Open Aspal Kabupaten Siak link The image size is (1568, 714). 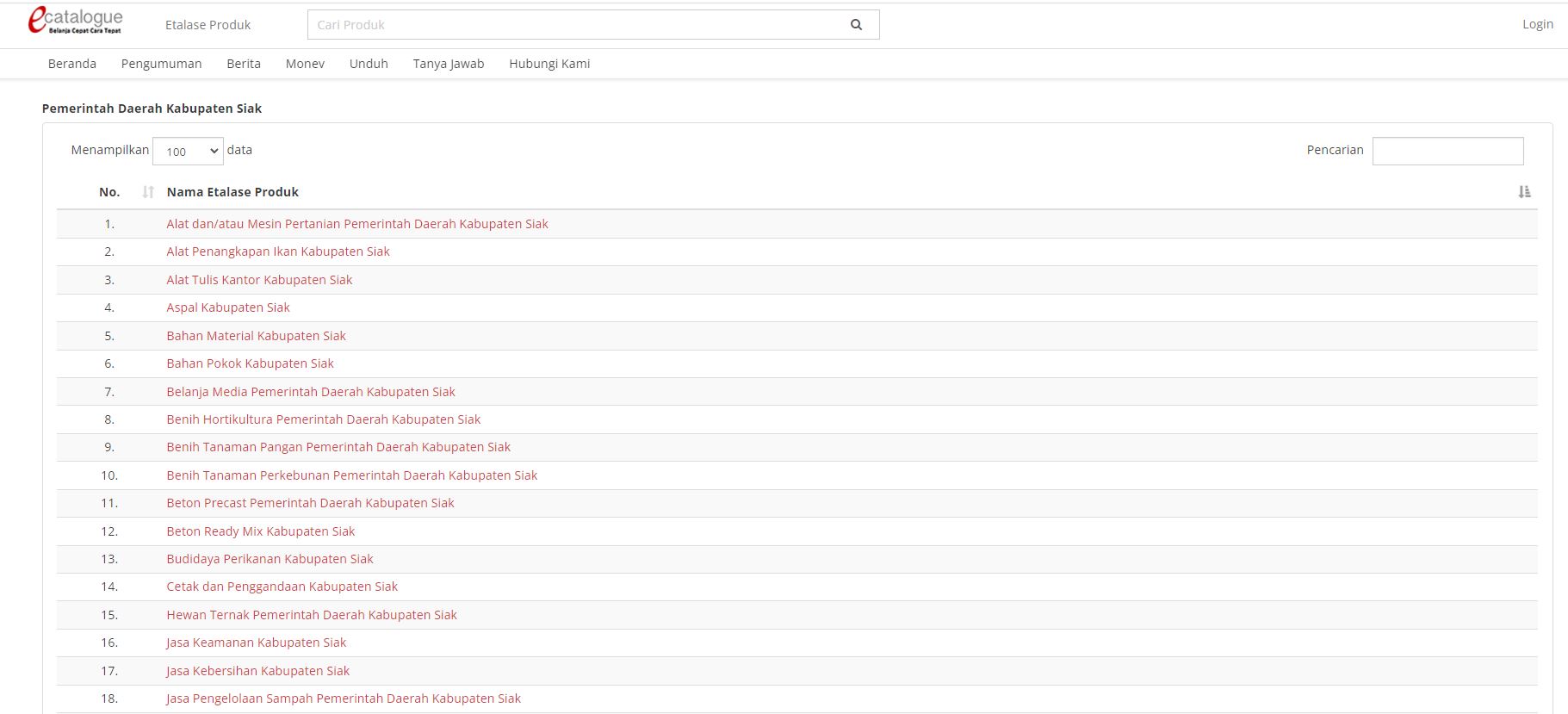228,307
